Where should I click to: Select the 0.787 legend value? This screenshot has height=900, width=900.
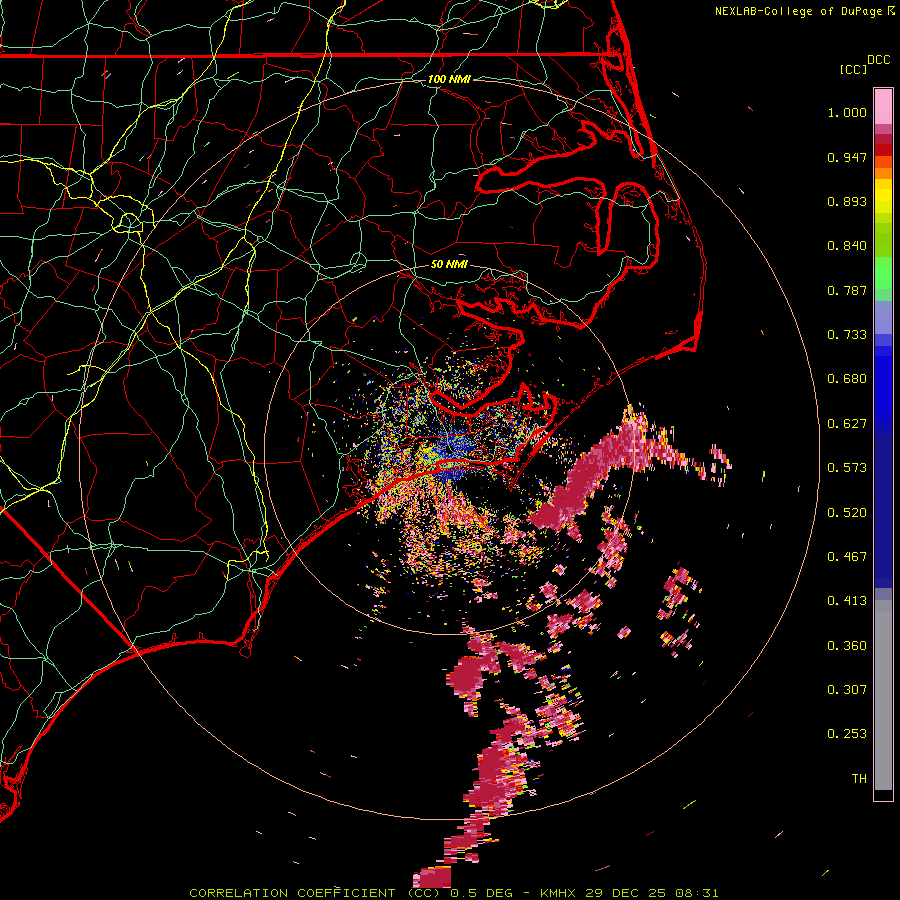coord(847,290)
